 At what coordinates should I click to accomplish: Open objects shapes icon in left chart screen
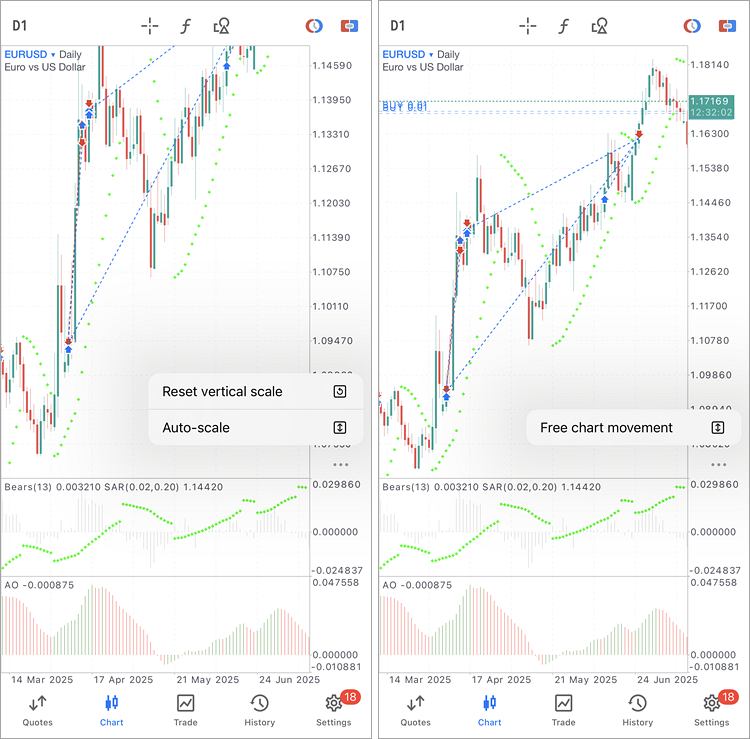click(x=222, y=26)
